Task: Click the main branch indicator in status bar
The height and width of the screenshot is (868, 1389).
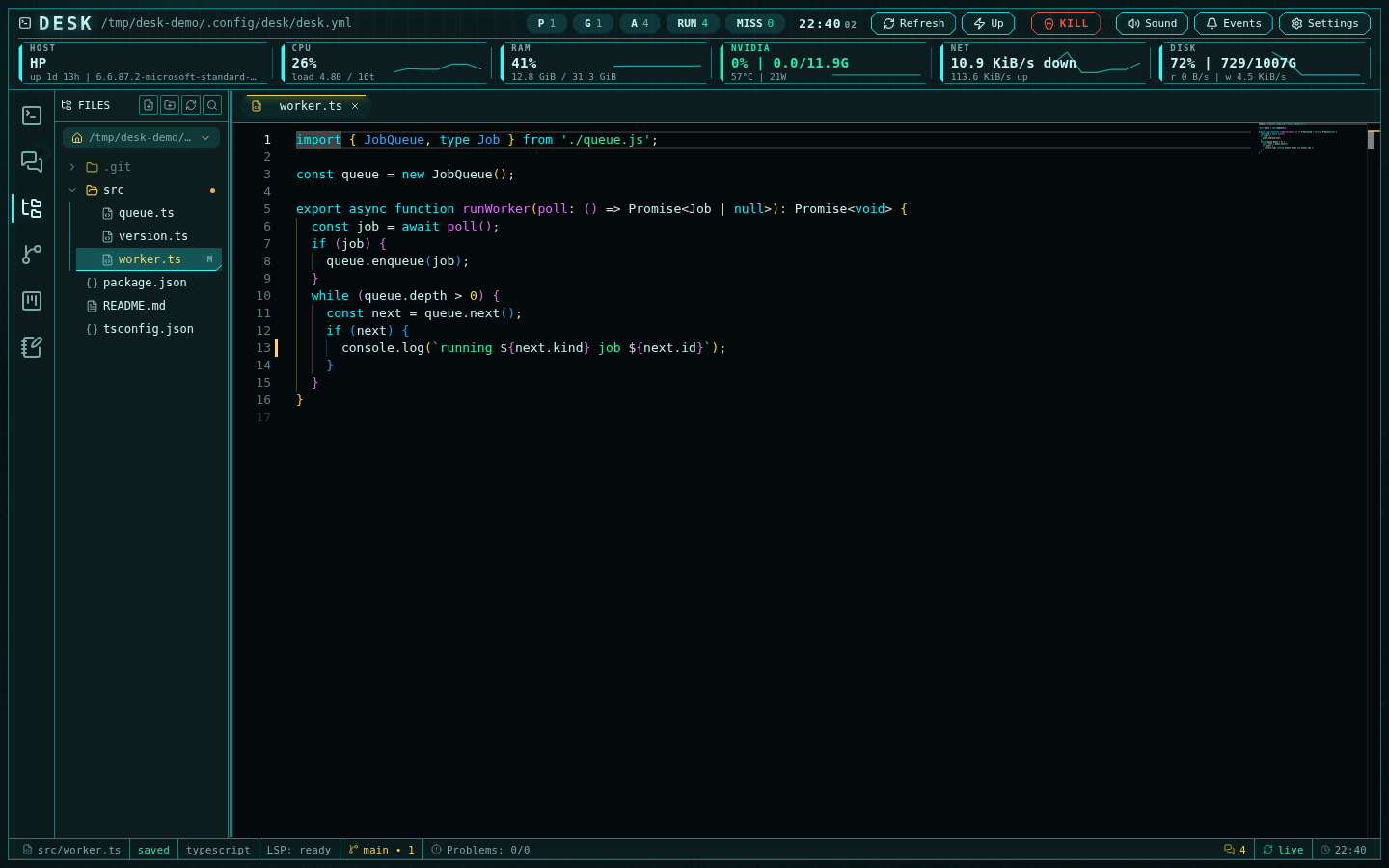Action: click(x=381, y=850)
